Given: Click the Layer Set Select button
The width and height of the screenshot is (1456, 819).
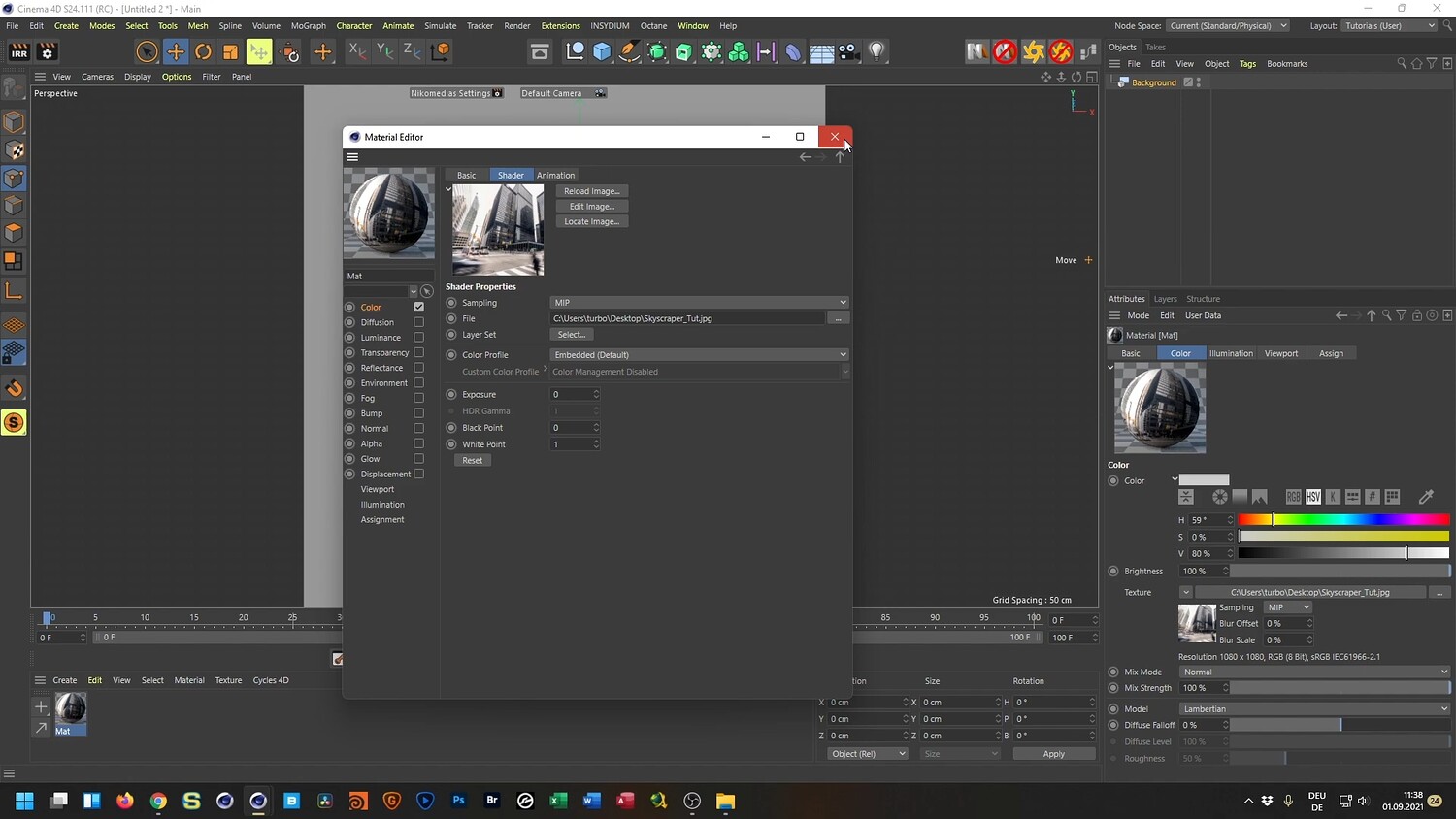Looking at the screenshot, I should 572,335.
